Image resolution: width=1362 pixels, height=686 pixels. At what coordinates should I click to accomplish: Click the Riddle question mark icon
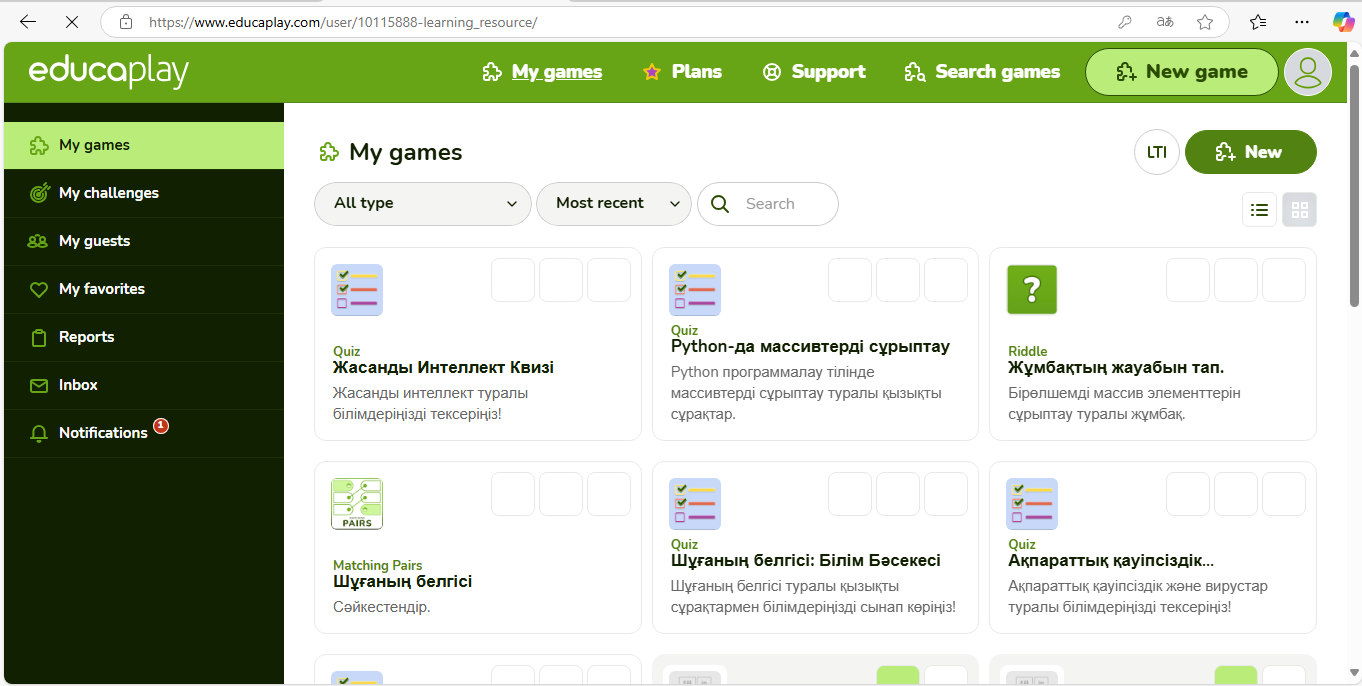[x=1032, y=290]
